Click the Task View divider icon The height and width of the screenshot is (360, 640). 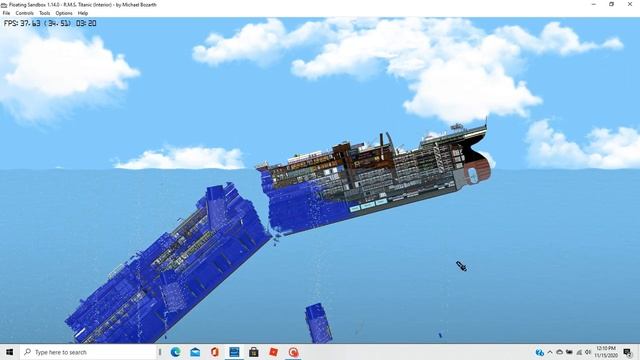(x=160, y=352)
